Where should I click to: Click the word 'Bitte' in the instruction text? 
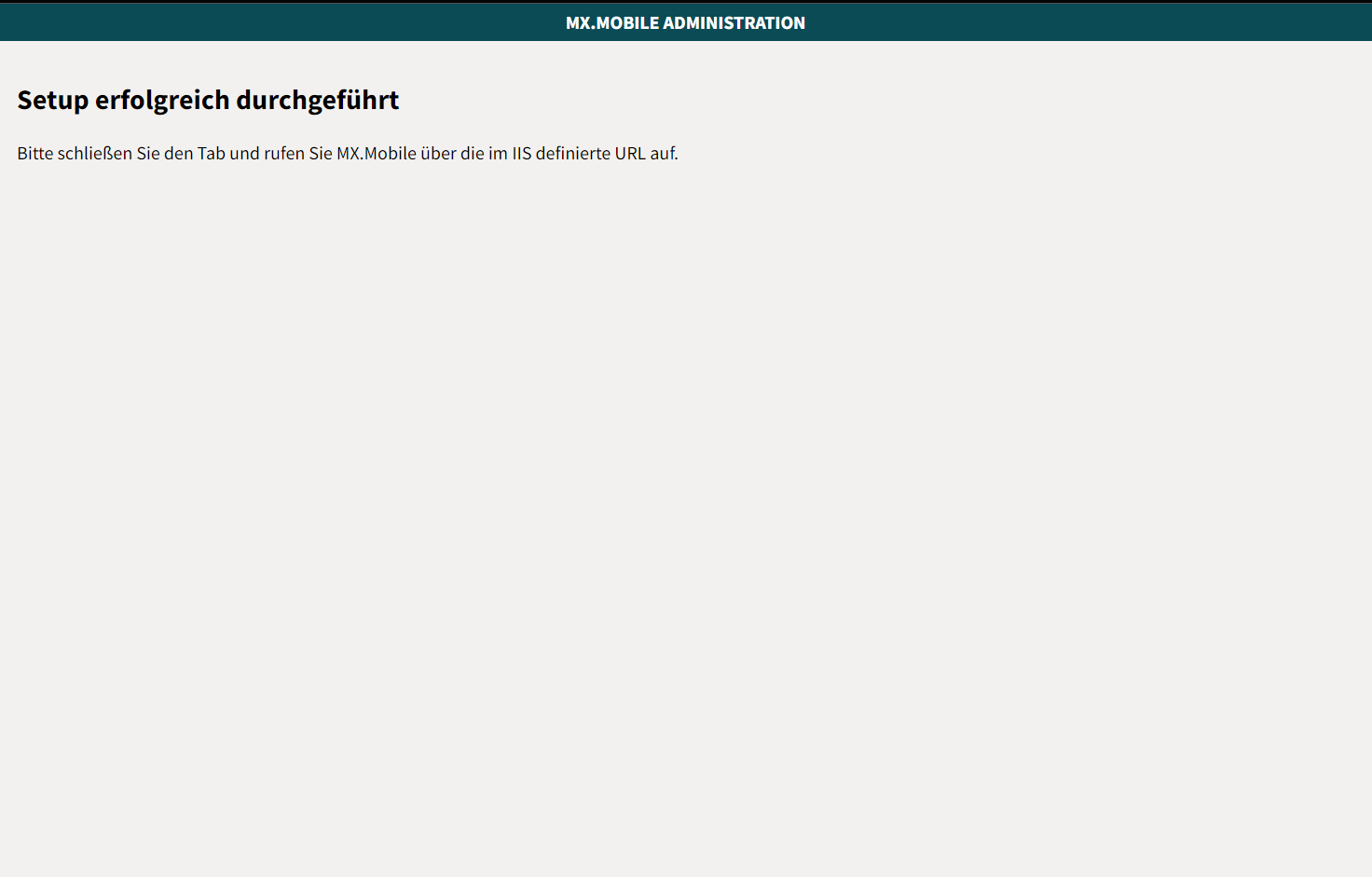click(x=34, y=154)
